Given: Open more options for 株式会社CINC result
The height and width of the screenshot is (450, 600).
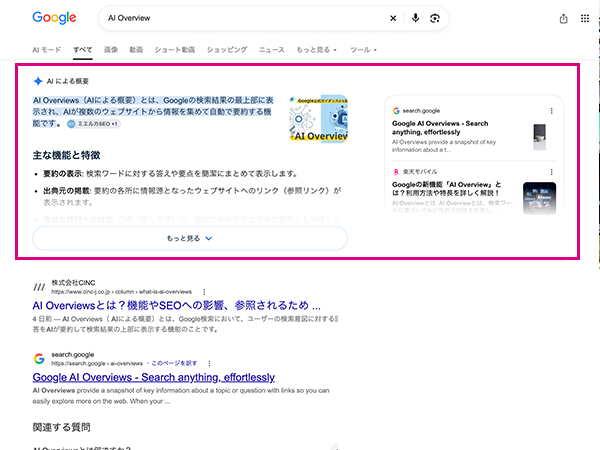Looking at the screenshot, I should (x=204, y=292).
